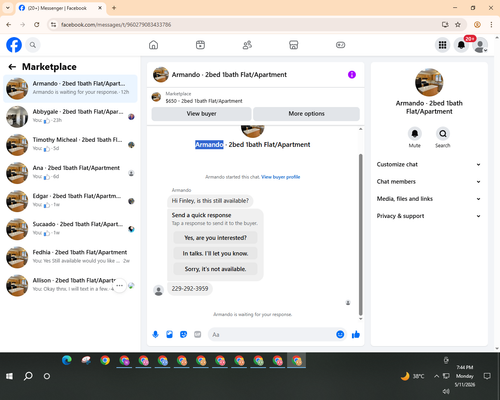Bookmark this page with the star icon
500x400 pixels.
[458, 25]
